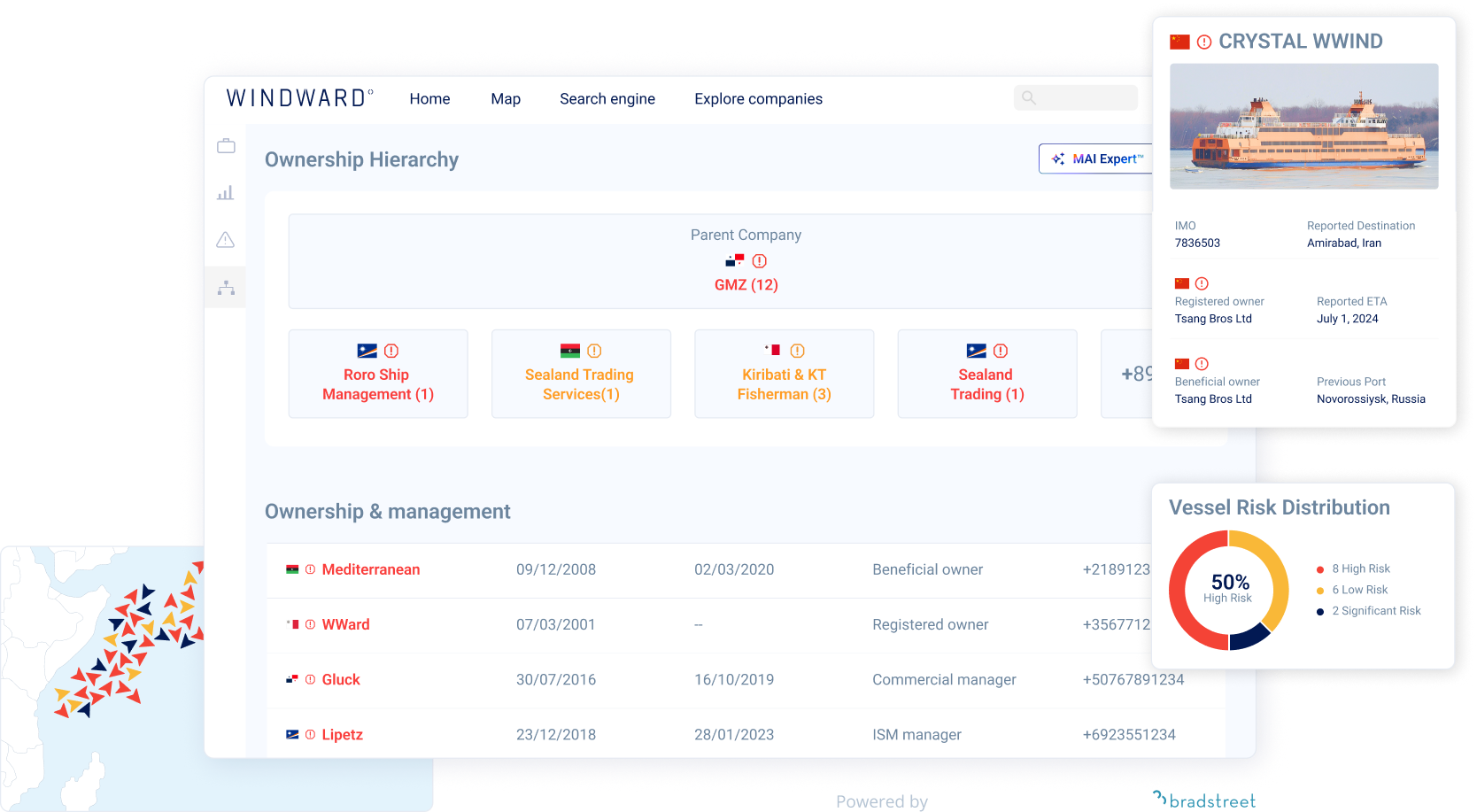This screenshot has width=1477, height=812.
Task: Open Sealand Trading (1) card
Action: point(987,374)
